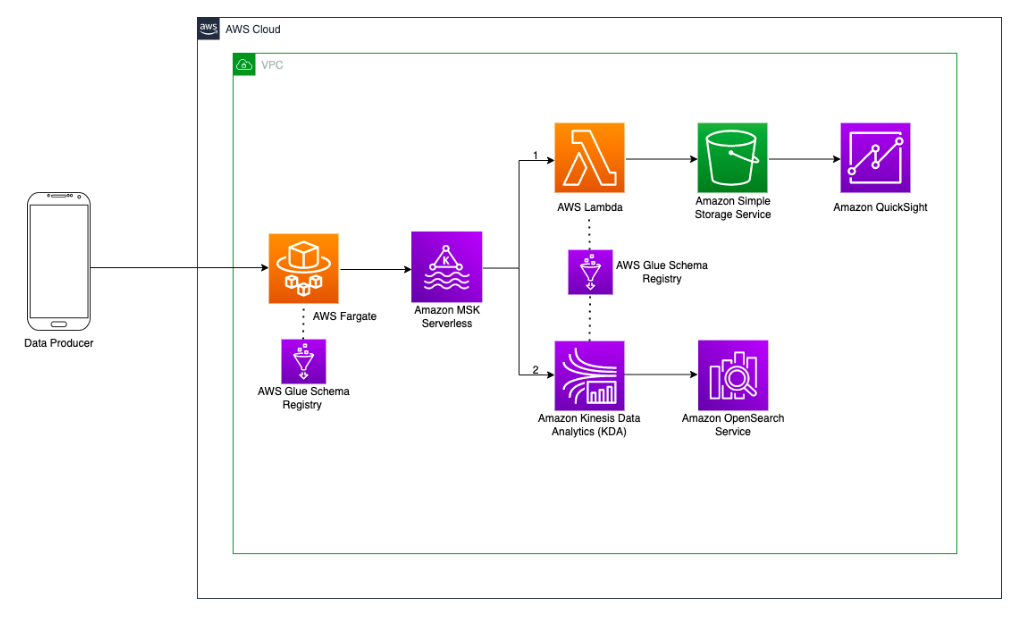Click the Amazon S3 bucket icon

732,158
